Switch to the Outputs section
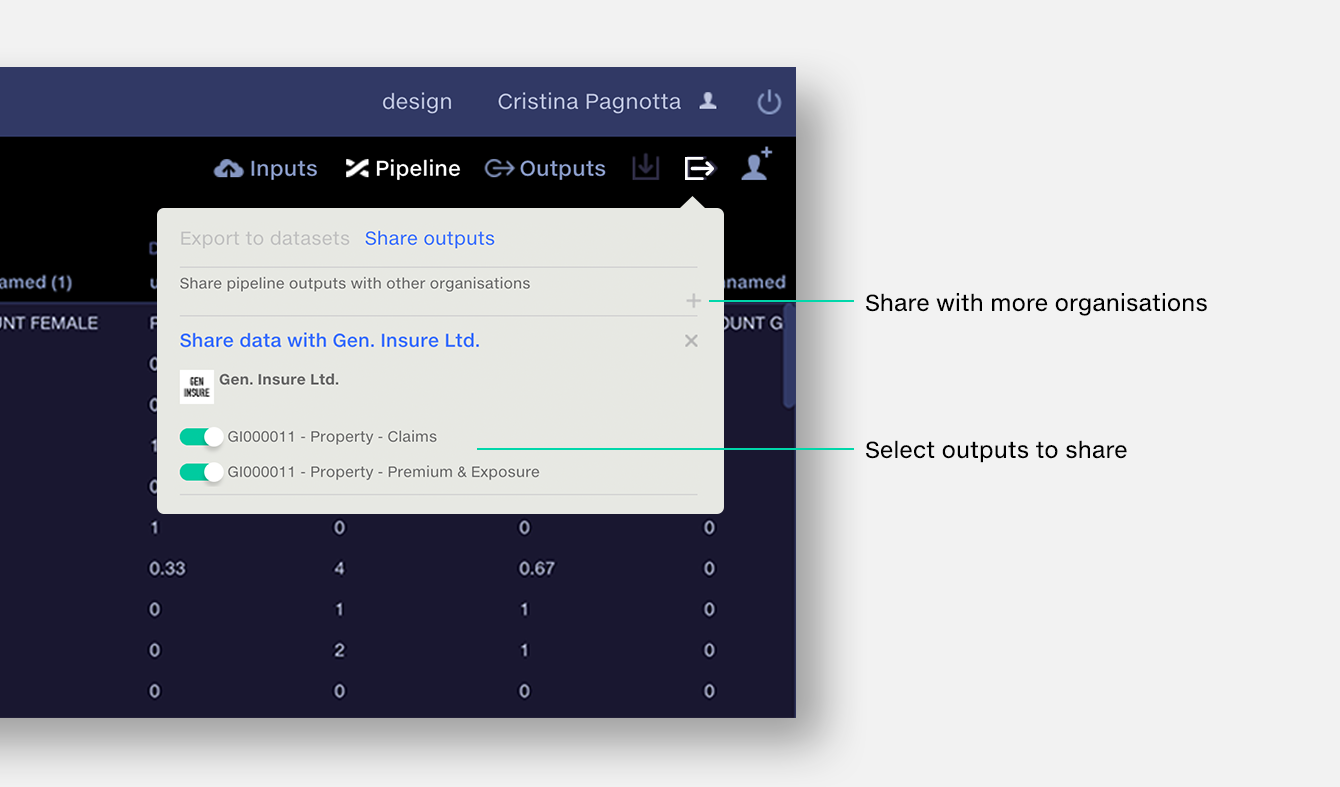The height and width of the screenshot is (787, 1340). pyautogui.click(x=545, y=168)
